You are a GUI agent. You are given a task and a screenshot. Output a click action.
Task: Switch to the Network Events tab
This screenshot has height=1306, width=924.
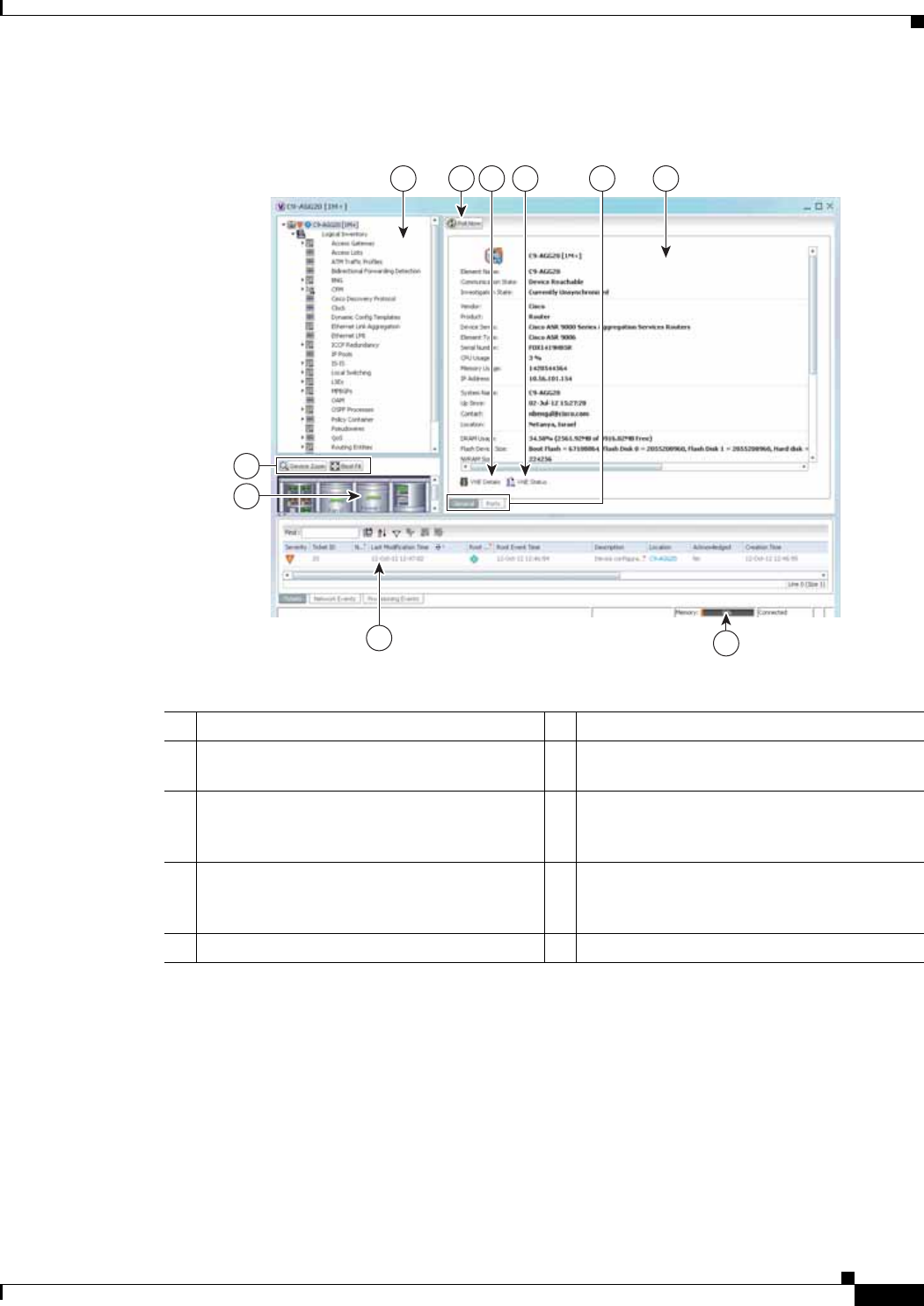[x=334, y=599]
